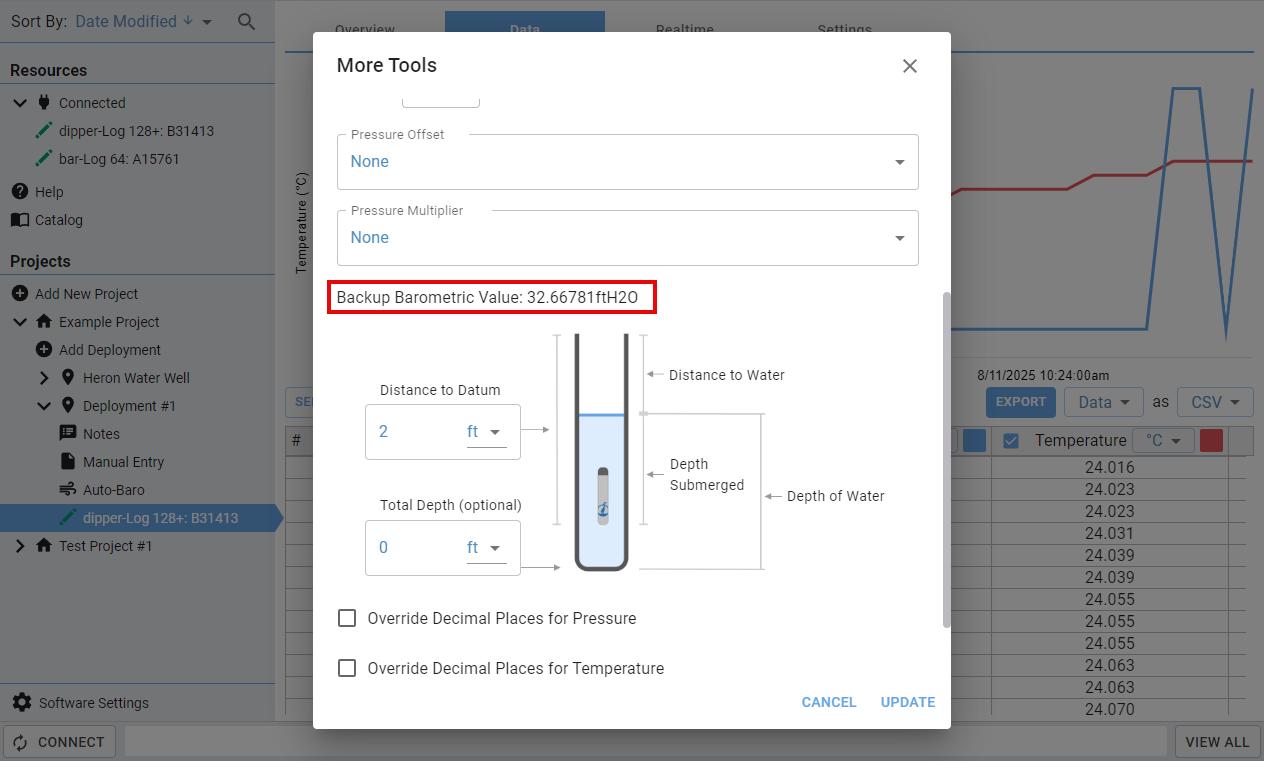The height and width of the screenshot is (761, 1264).
Task: Expand the Heron Water Well deployment
Action: click(44, 378)
